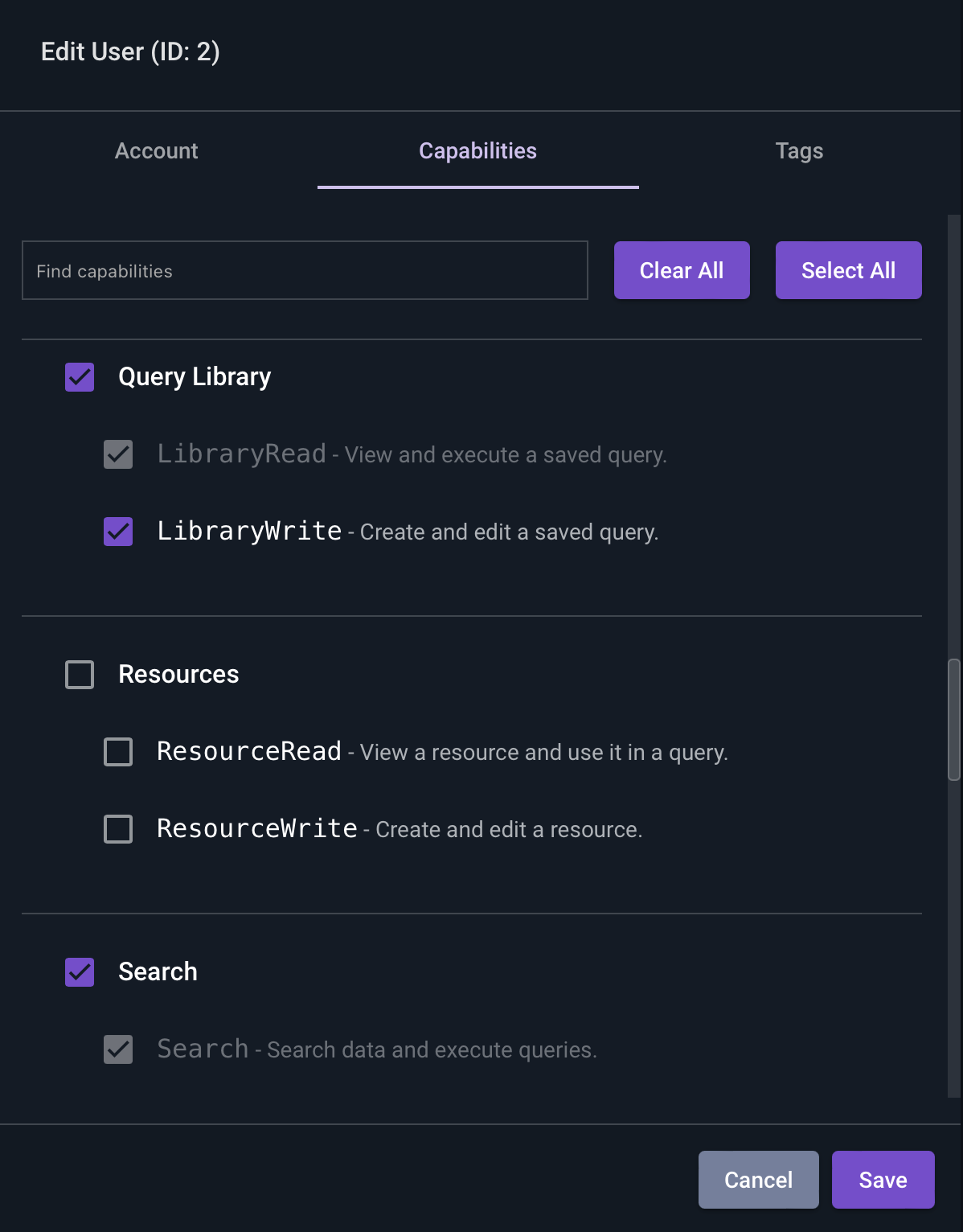
Task: Open the Tags tab
Action: click(x=799, y=151)
